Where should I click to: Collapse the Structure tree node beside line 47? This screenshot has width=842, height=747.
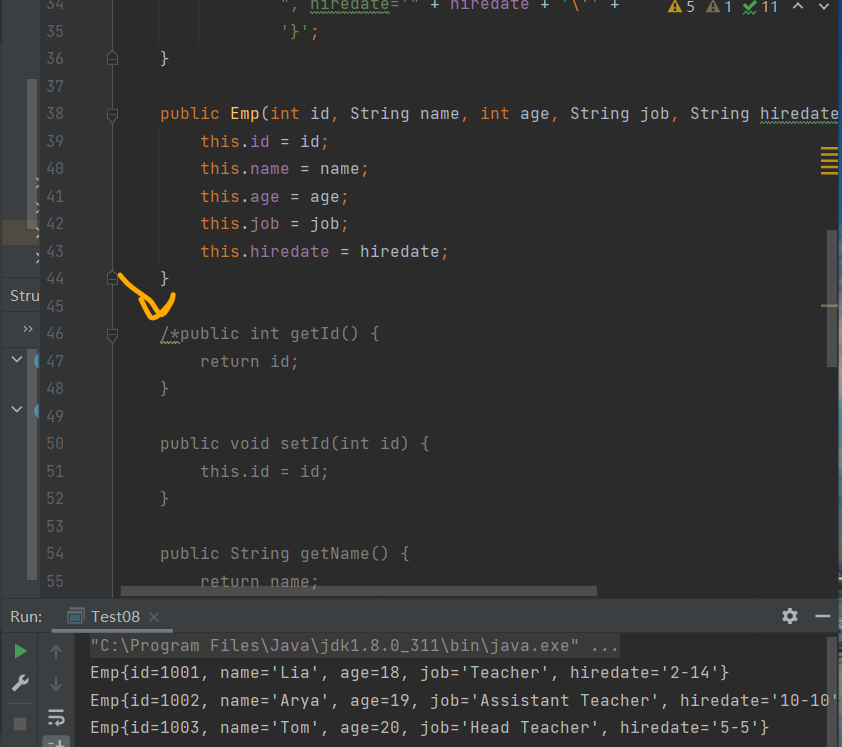click(x=17, y=359)
